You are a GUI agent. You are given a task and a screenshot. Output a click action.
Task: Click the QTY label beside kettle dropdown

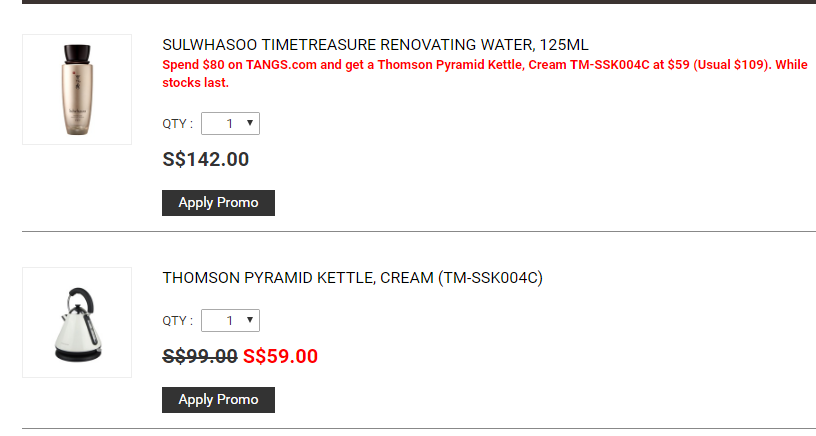coord(177,321)
